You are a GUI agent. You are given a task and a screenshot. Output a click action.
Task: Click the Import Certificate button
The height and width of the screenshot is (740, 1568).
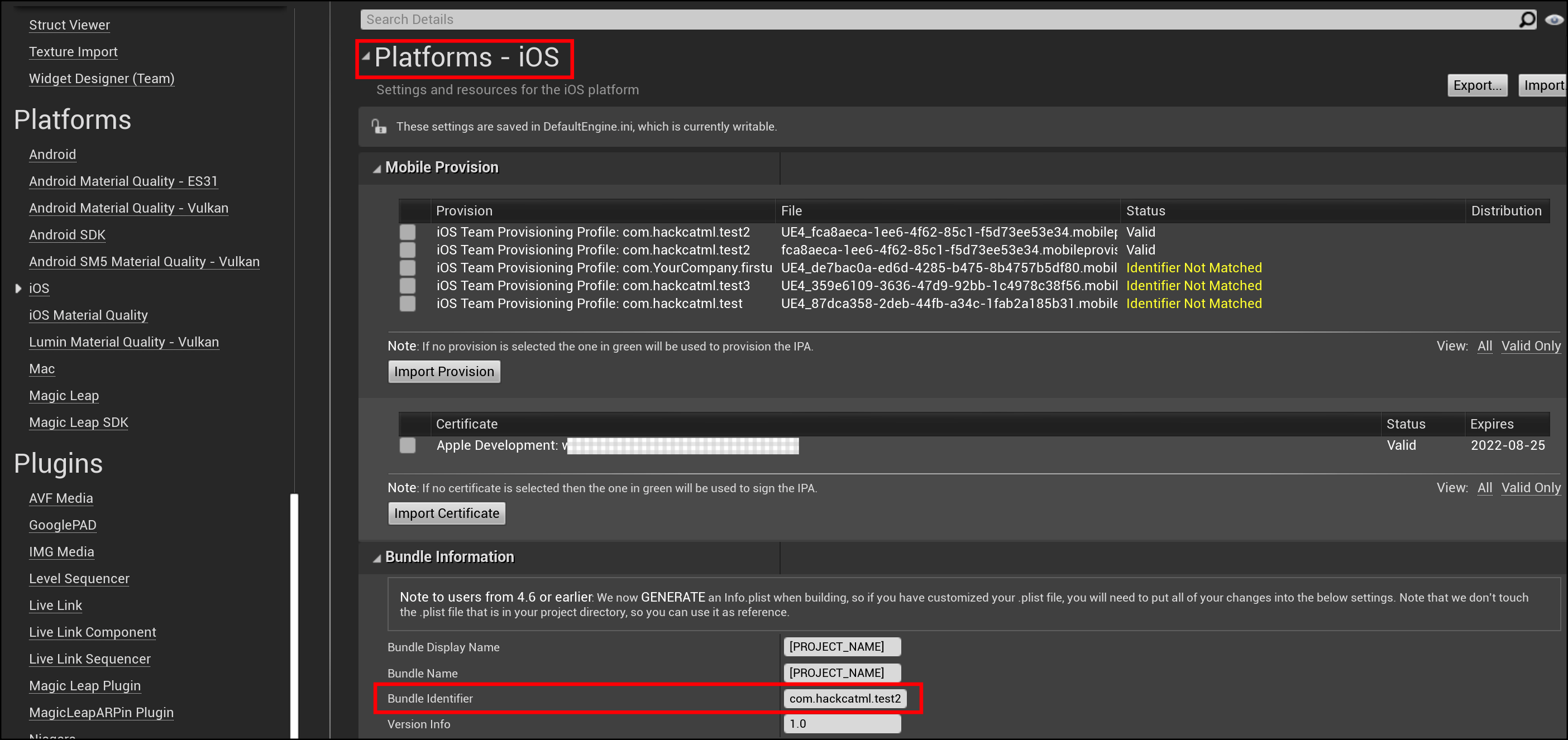pyautogui.click(x=446, y=513)
